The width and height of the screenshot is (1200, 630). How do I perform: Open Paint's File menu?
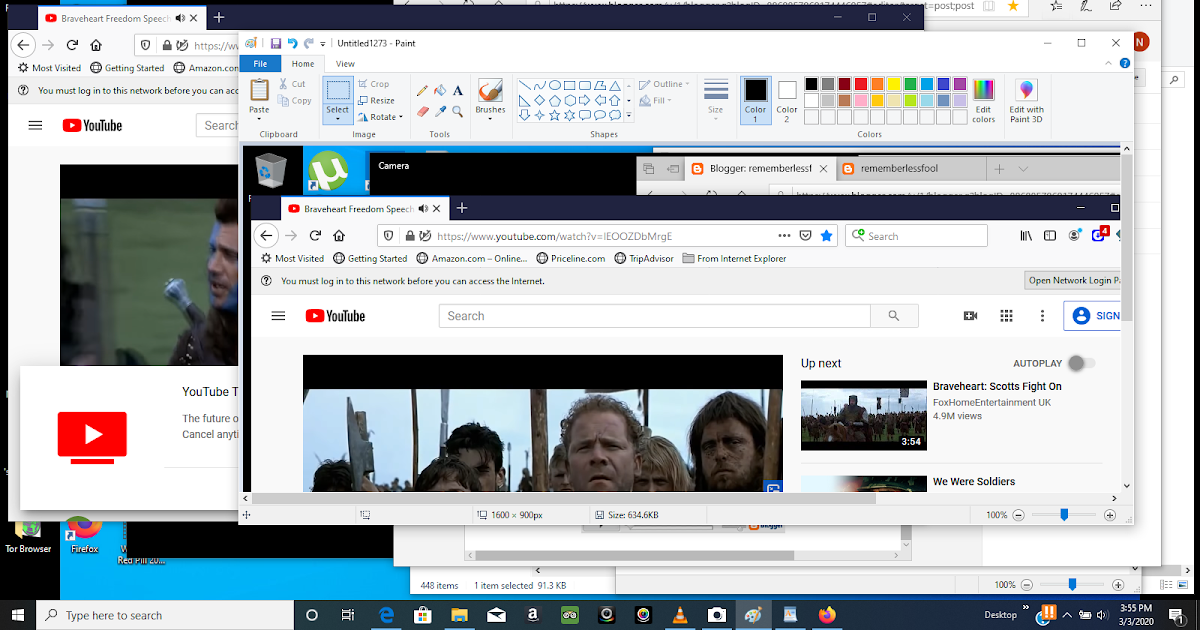(259, 64)
